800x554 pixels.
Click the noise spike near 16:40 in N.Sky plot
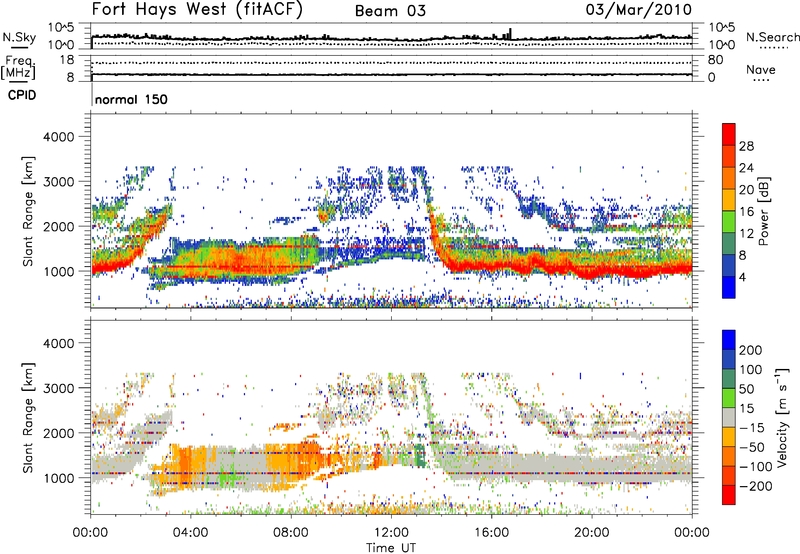[510, 34]
